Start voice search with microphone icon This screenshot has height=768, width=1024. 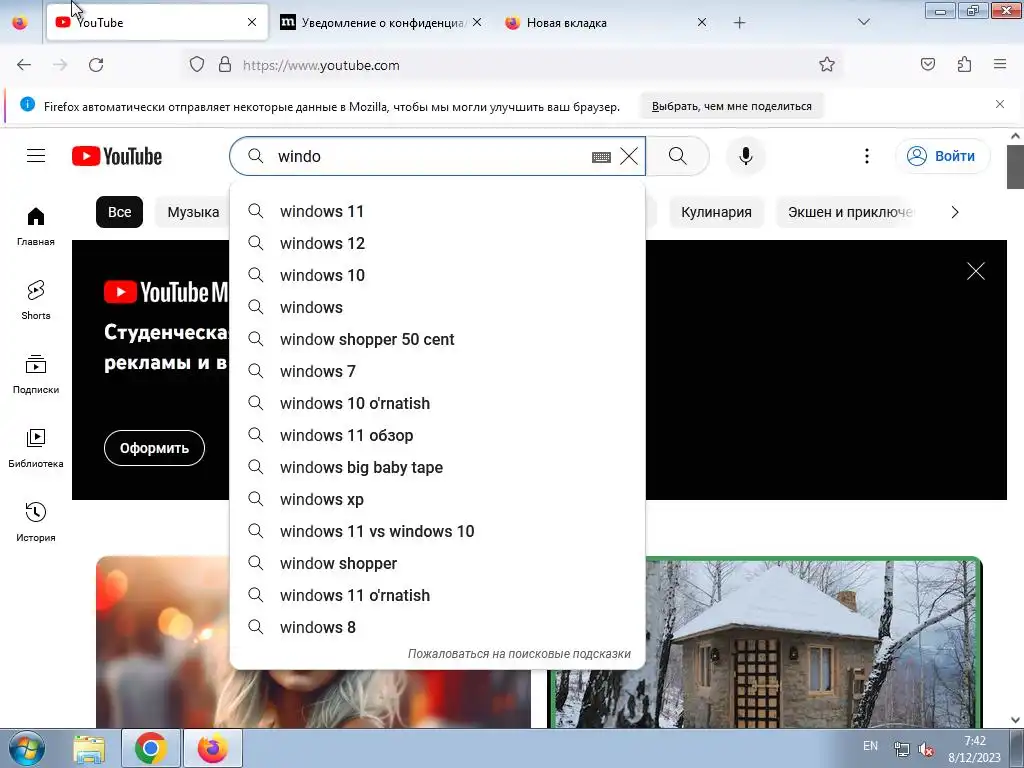pos(746,156)
